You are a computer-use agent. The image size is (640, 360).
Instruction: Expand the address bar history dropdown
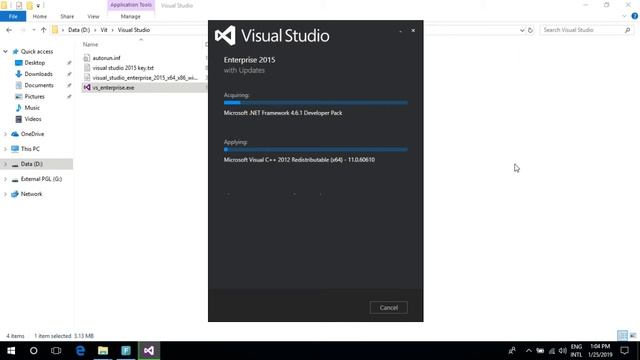point(522,30)
